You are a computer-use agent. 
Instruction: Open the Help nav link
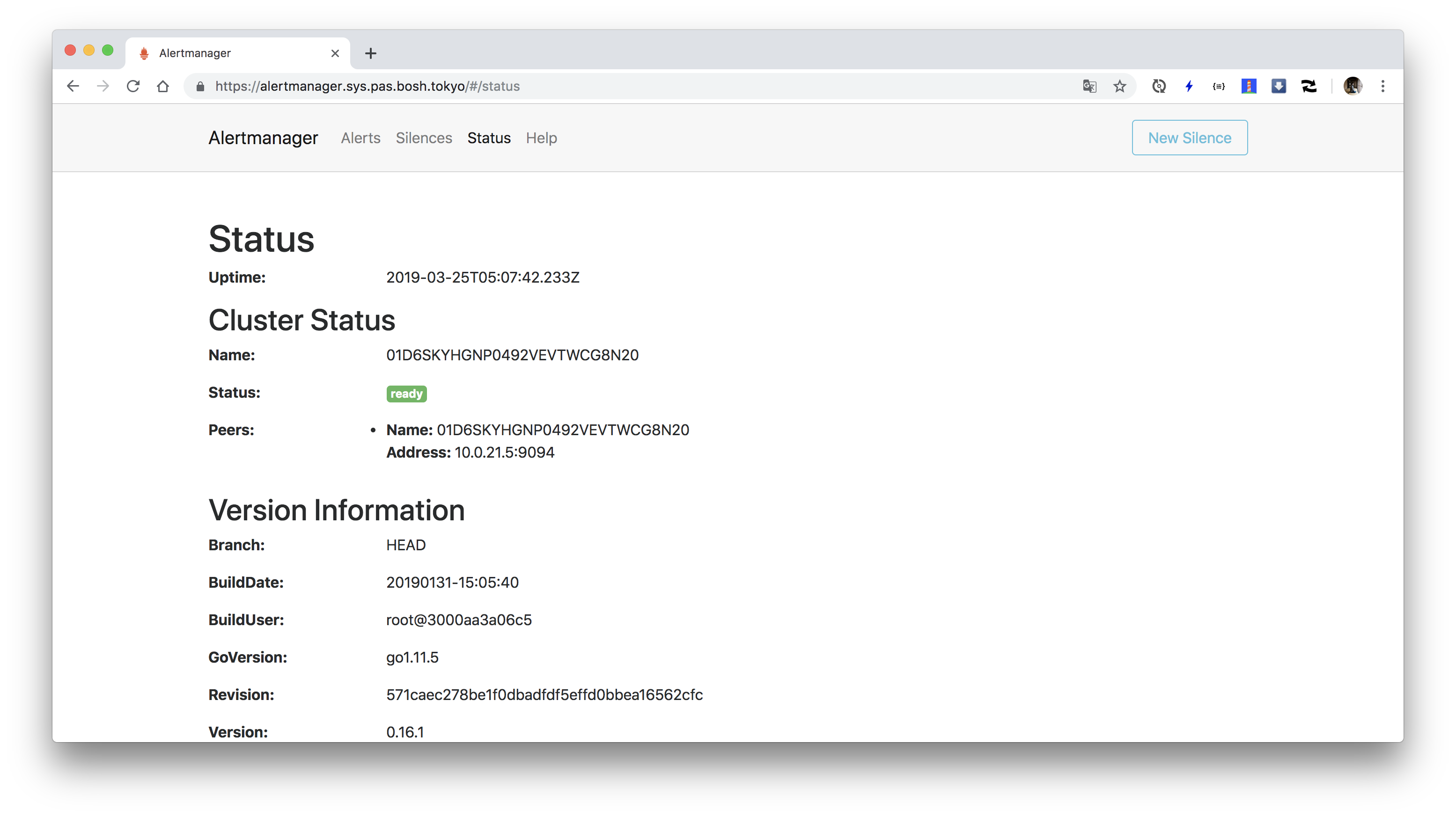coord(541,138)
